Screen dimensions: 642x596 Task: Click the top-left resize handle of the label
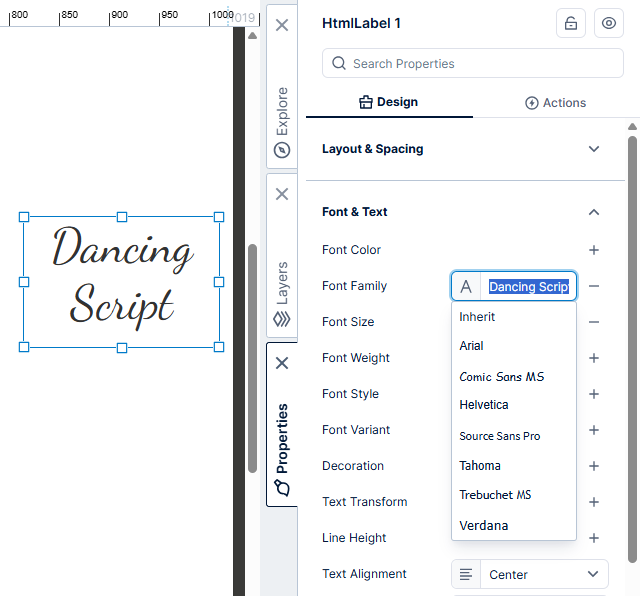coord(24,217)
